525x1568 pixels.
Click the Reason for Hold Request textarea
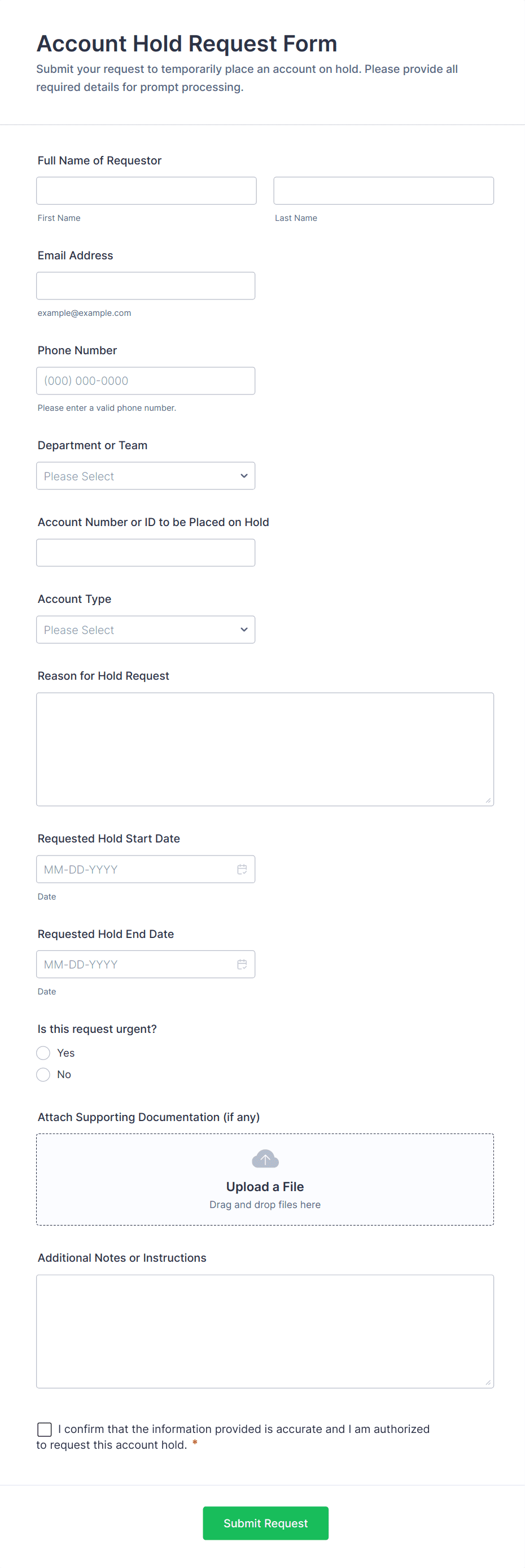click(265, 749)
